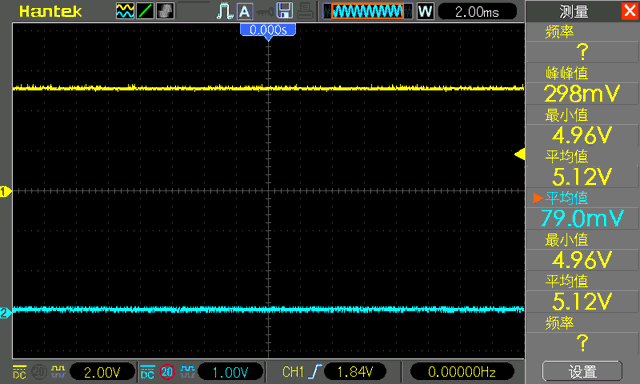
Task: Click the CH1 yellow DC coupling icon
Action: tap(20, 372)
